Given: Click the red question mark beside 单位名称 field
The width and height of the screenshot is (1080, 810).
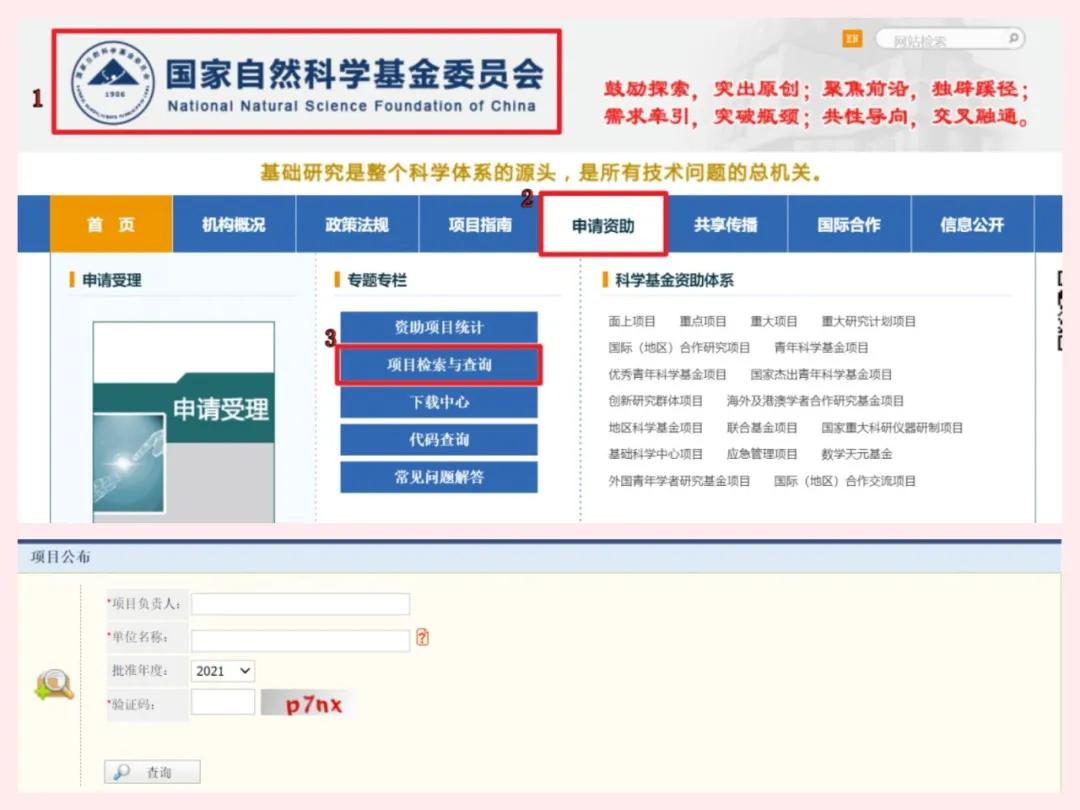Looking at the screenshot, I should (x=422, y=637).
